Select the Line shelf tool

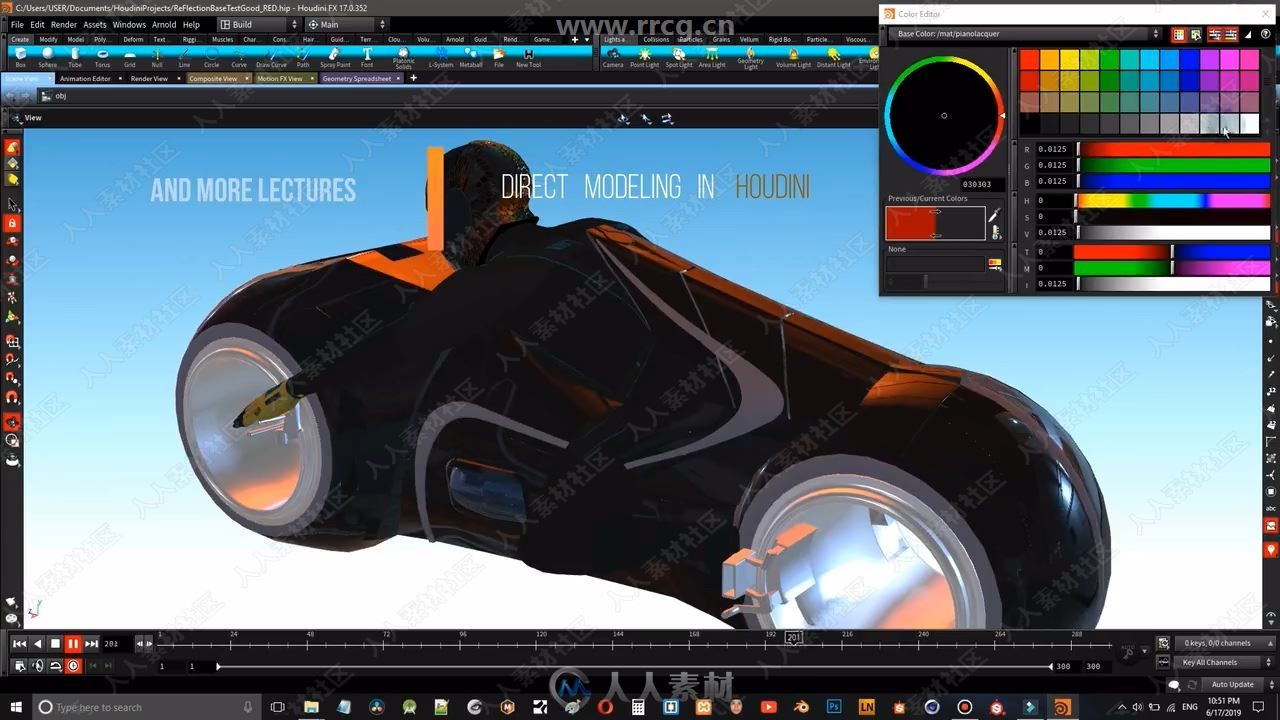click(184, 57)
